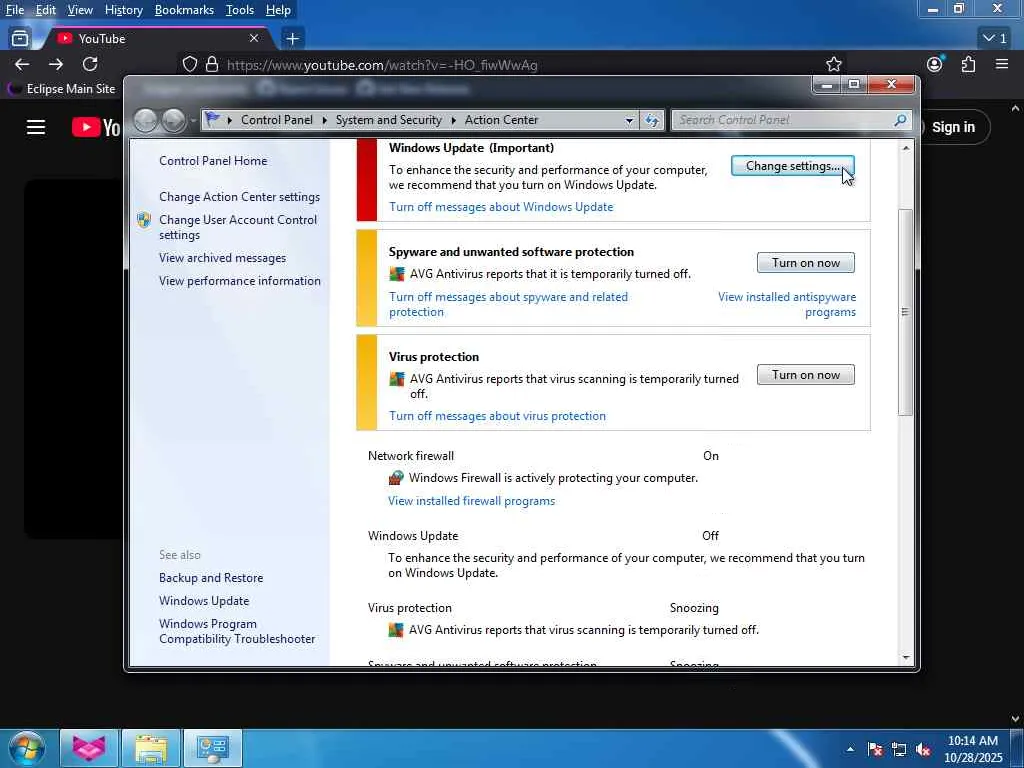This screenshot has height=768, width=1024.
Task: Open the Tools menu
Action: [x=240, y=10]
